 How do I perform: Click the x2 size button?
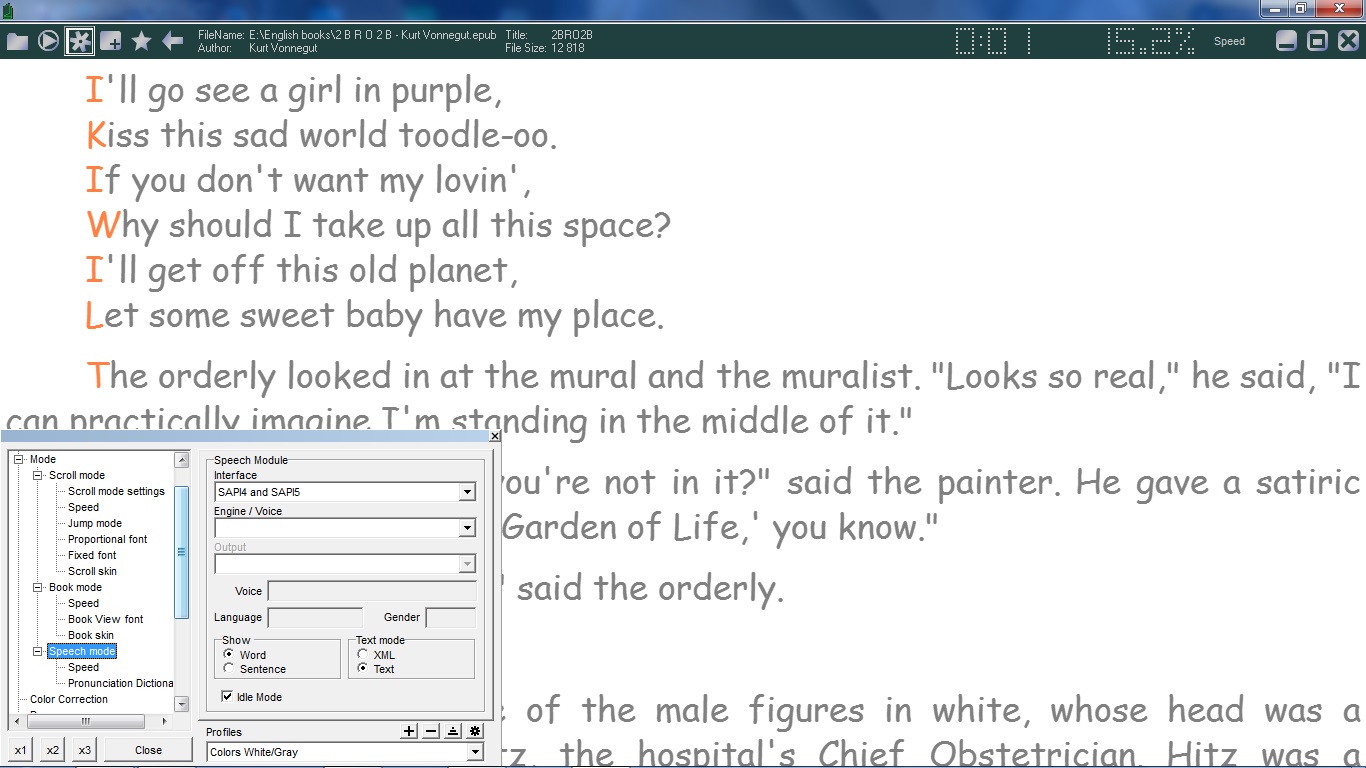coord(53,750)
